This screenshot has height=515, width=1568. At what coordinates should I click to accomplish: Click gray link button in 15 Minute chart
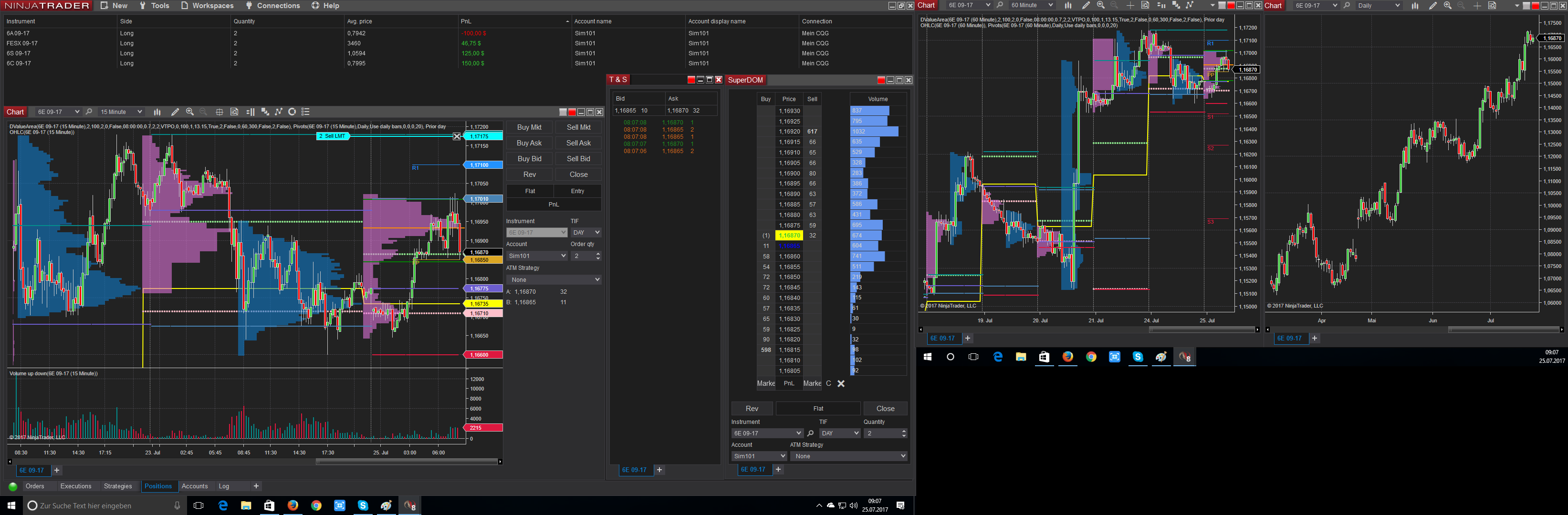563,112
